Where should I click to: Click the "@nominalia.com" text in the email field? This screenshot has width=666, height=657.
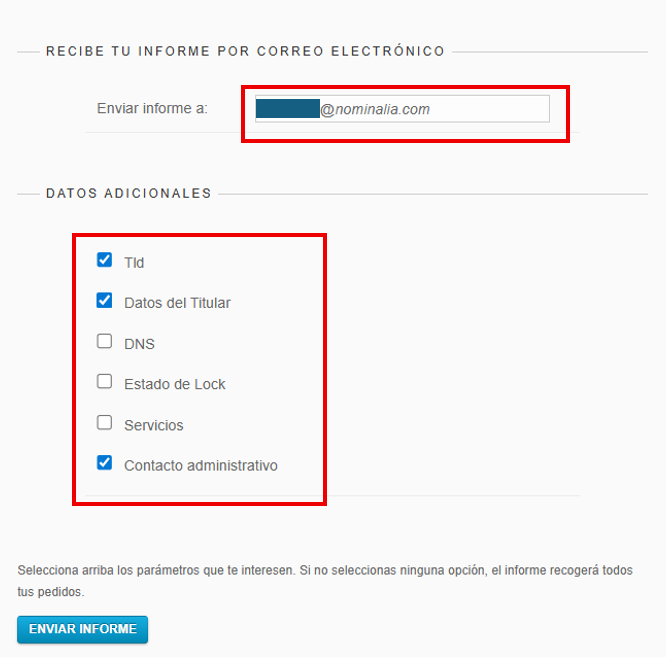point(374,109)
